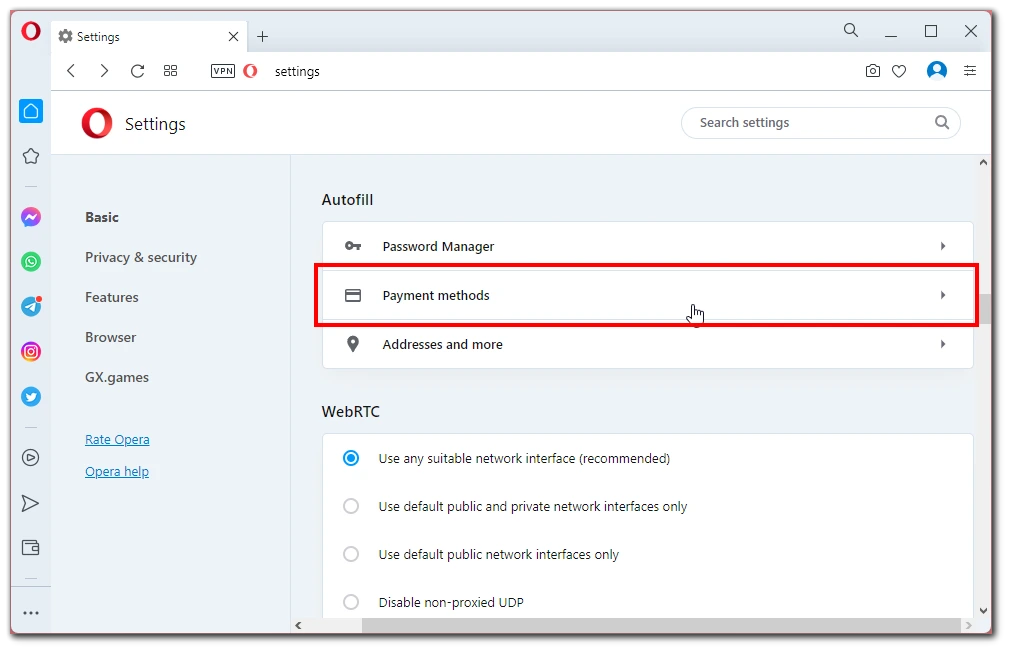
Task: Go back to the previous page
Action: coord(71,71)
